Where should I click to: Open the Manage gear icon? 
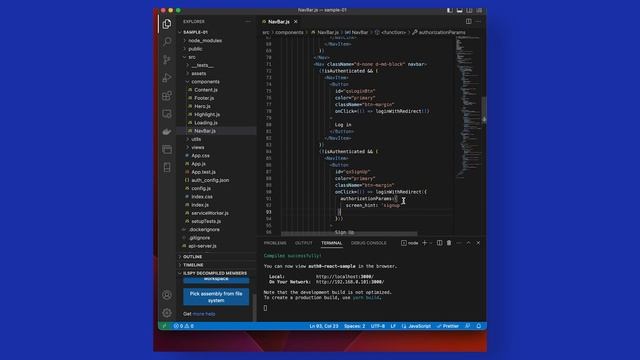167,313
